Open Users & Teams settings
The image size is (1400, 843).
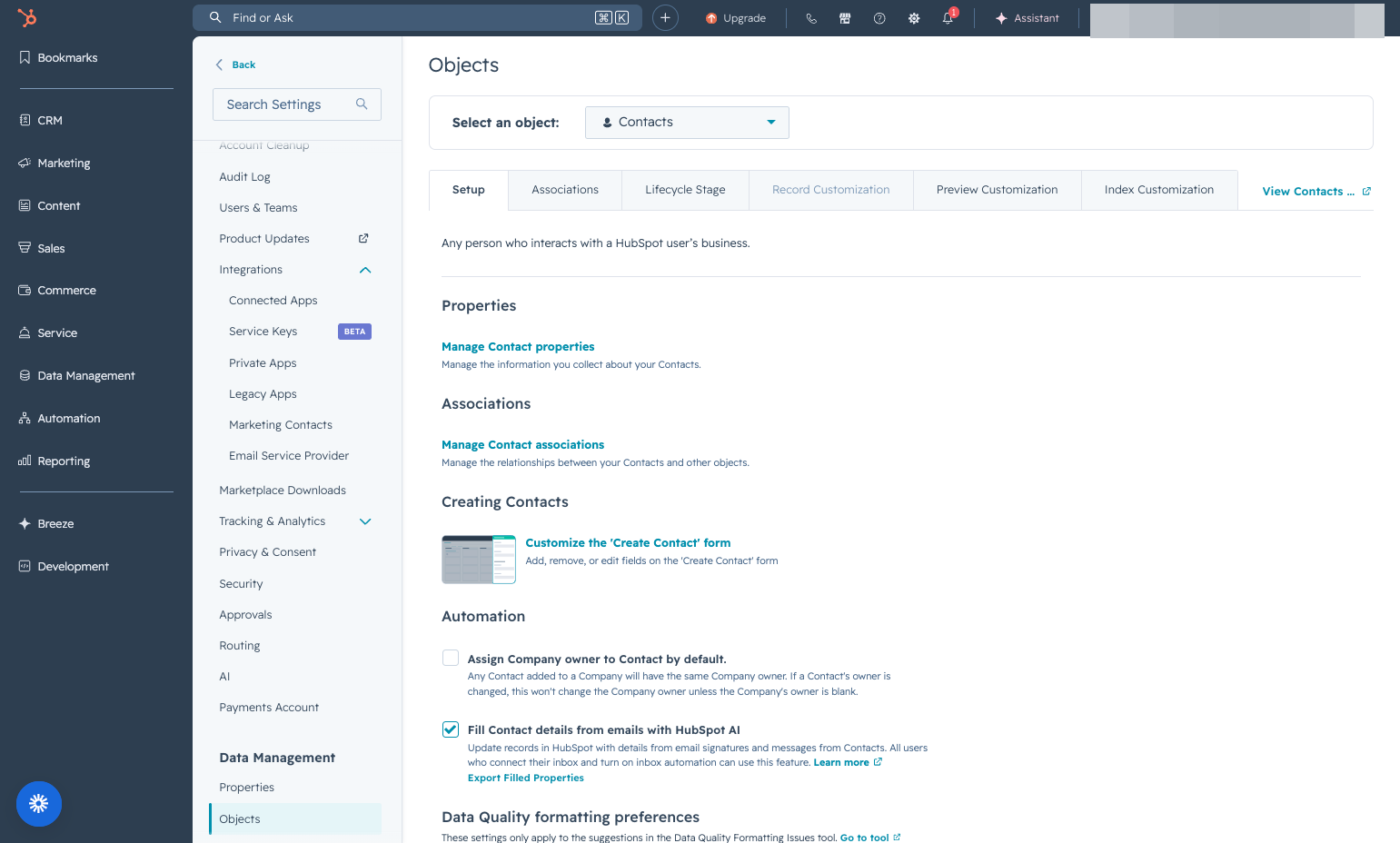258,207
